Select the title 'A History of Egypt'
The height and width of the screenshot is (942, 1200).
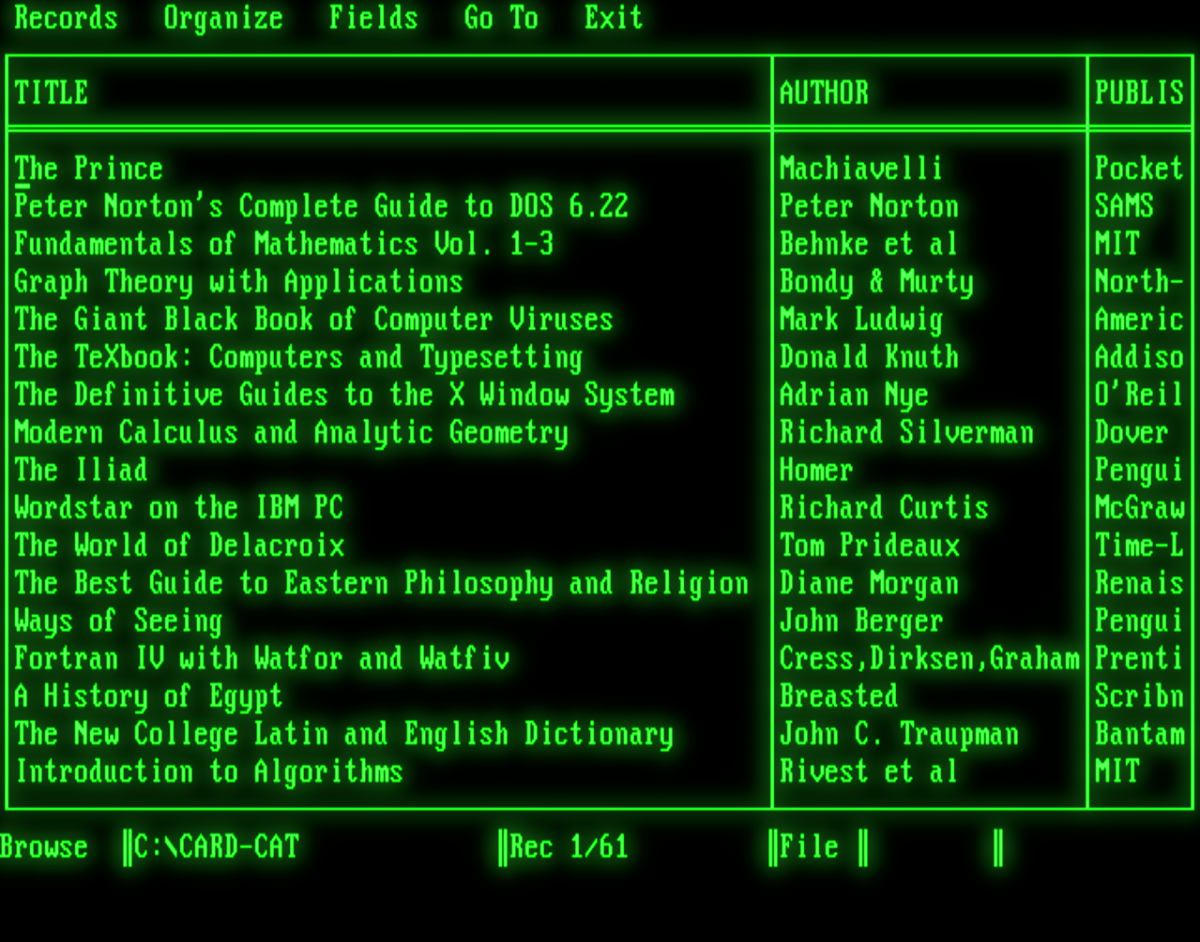point(149,697)
